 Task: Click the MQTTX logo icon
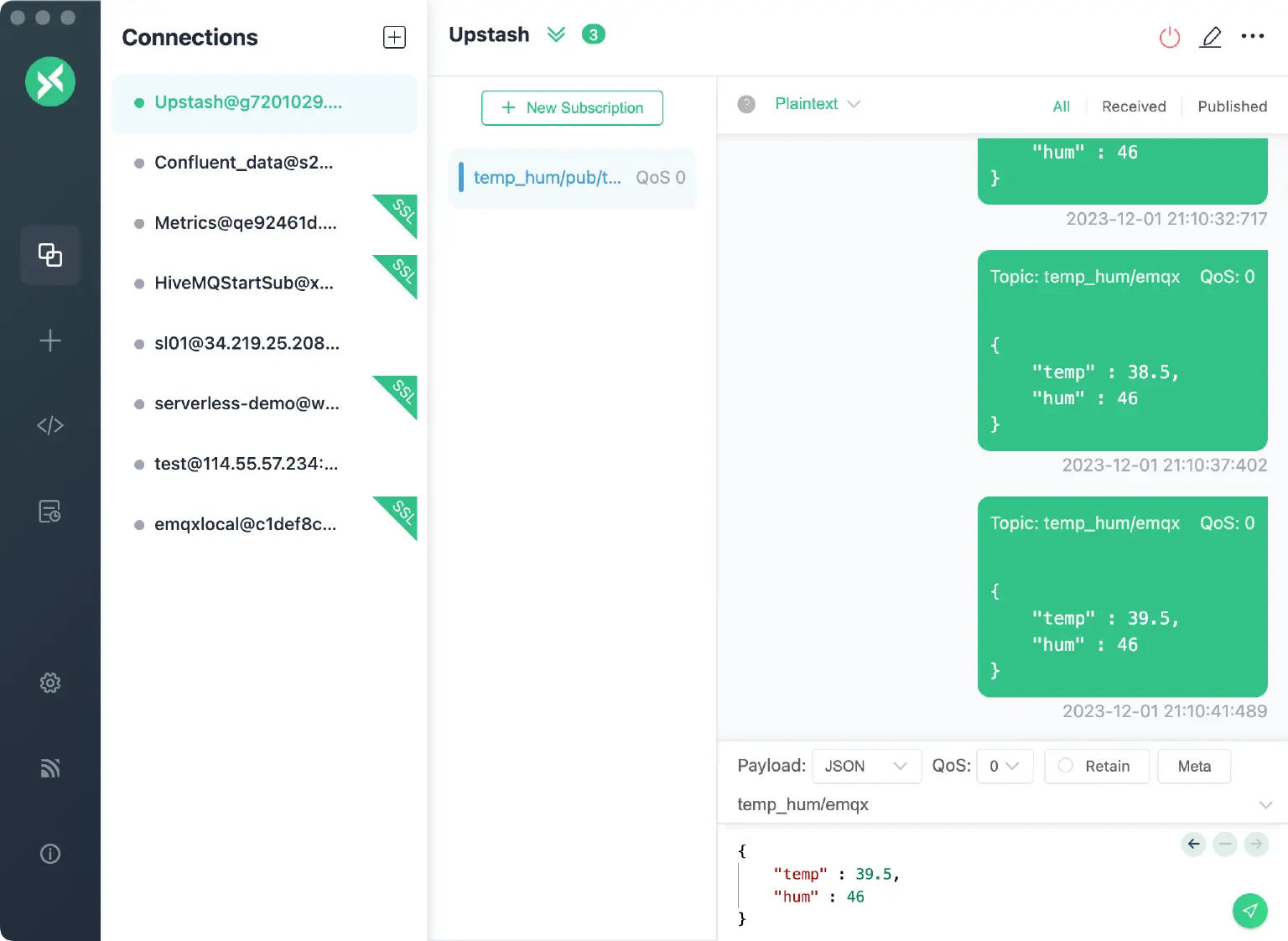(50, 81)
